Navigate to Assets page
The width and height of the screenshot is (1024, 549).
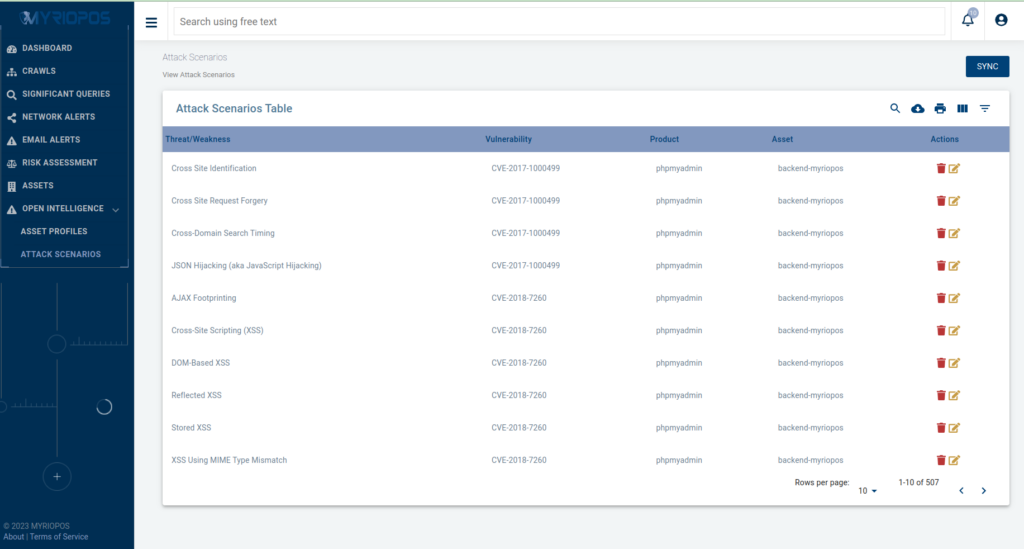tap(37, 185)
